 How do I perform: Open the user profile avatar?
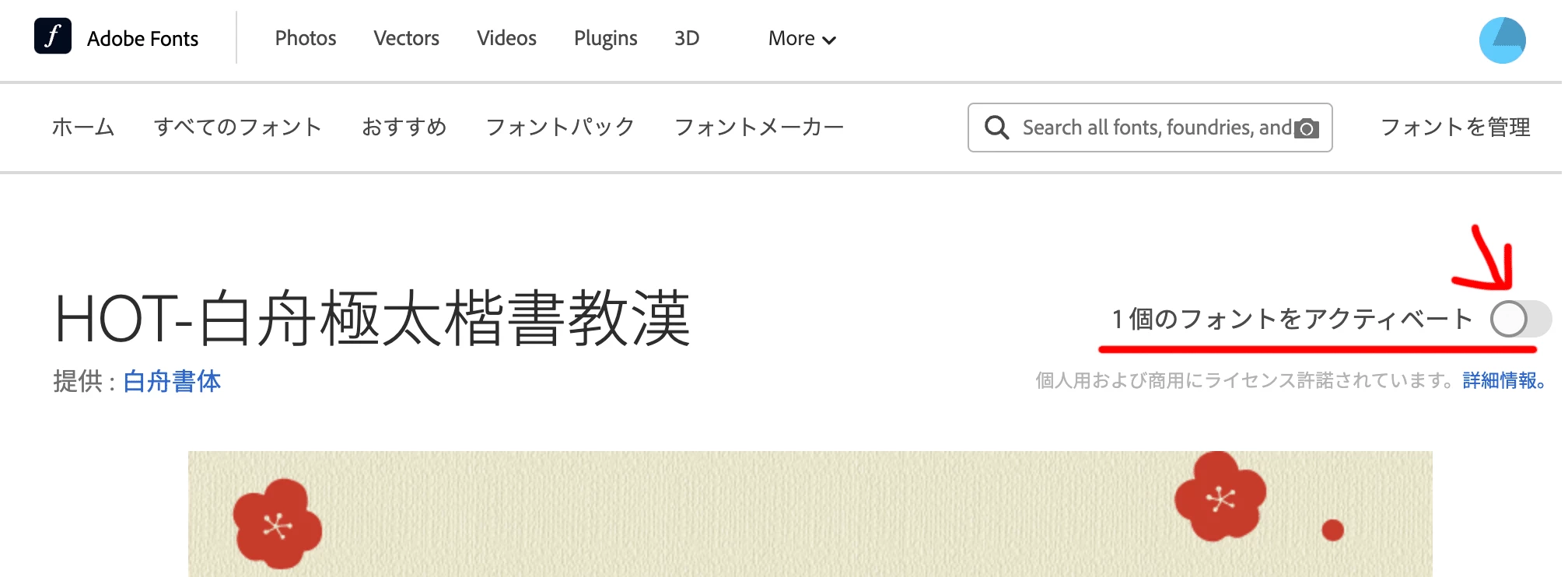pyautogui.click(x=1502, y=40)
